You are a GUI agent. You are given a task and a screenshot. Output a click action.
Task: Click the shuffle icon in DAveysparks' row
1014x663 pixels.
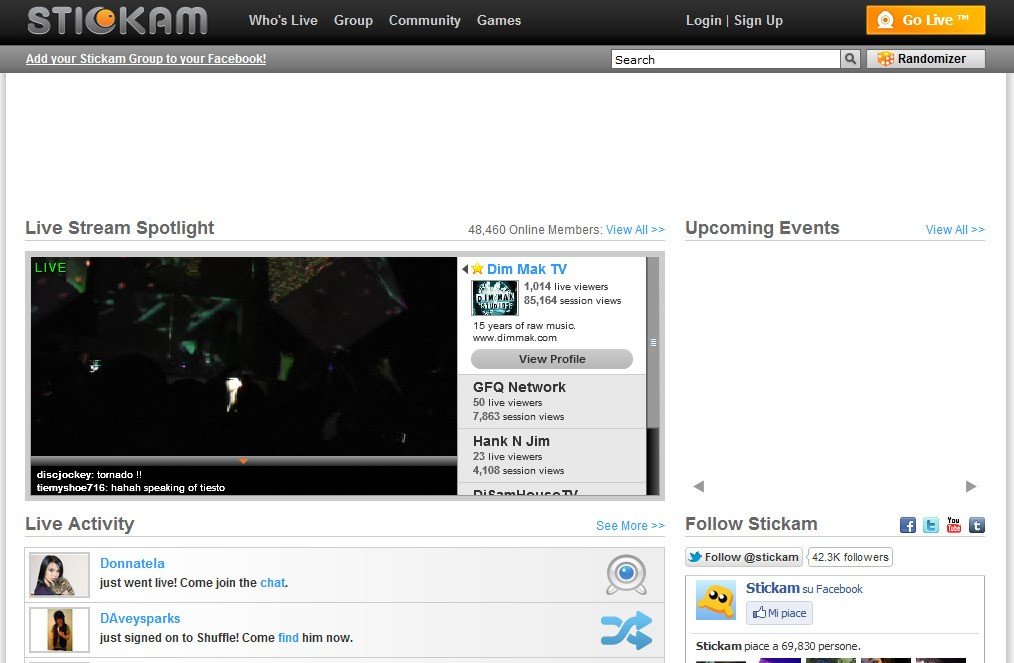point(626,630)
